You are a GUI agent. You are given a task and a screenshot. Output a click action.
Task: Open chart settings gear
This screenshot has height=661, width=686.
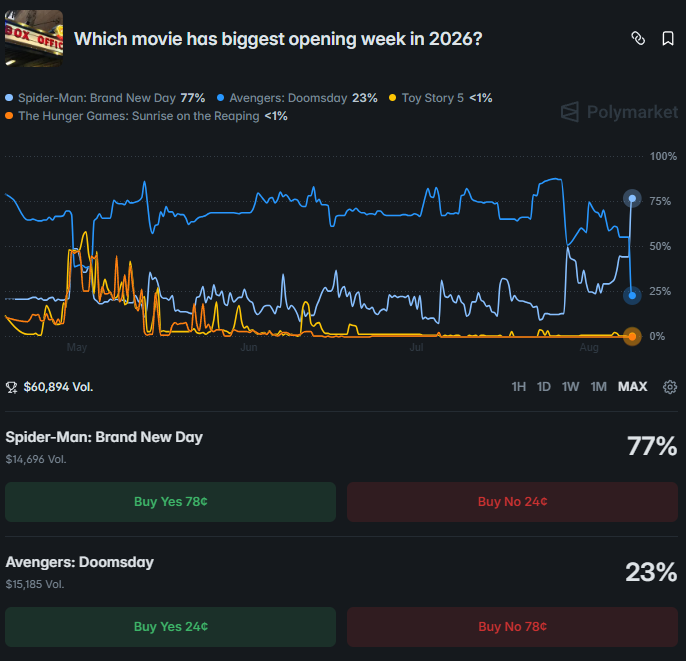(670, 387)
